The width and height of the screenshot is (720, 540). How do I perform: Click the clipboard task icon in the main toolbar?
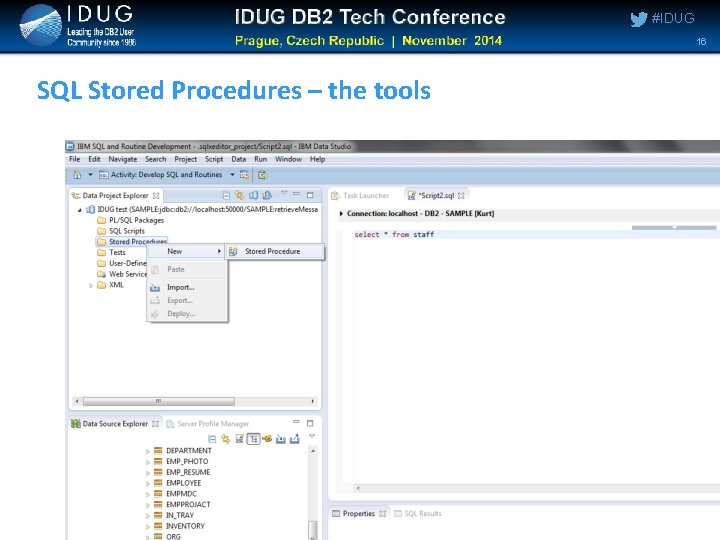point(263,175)
